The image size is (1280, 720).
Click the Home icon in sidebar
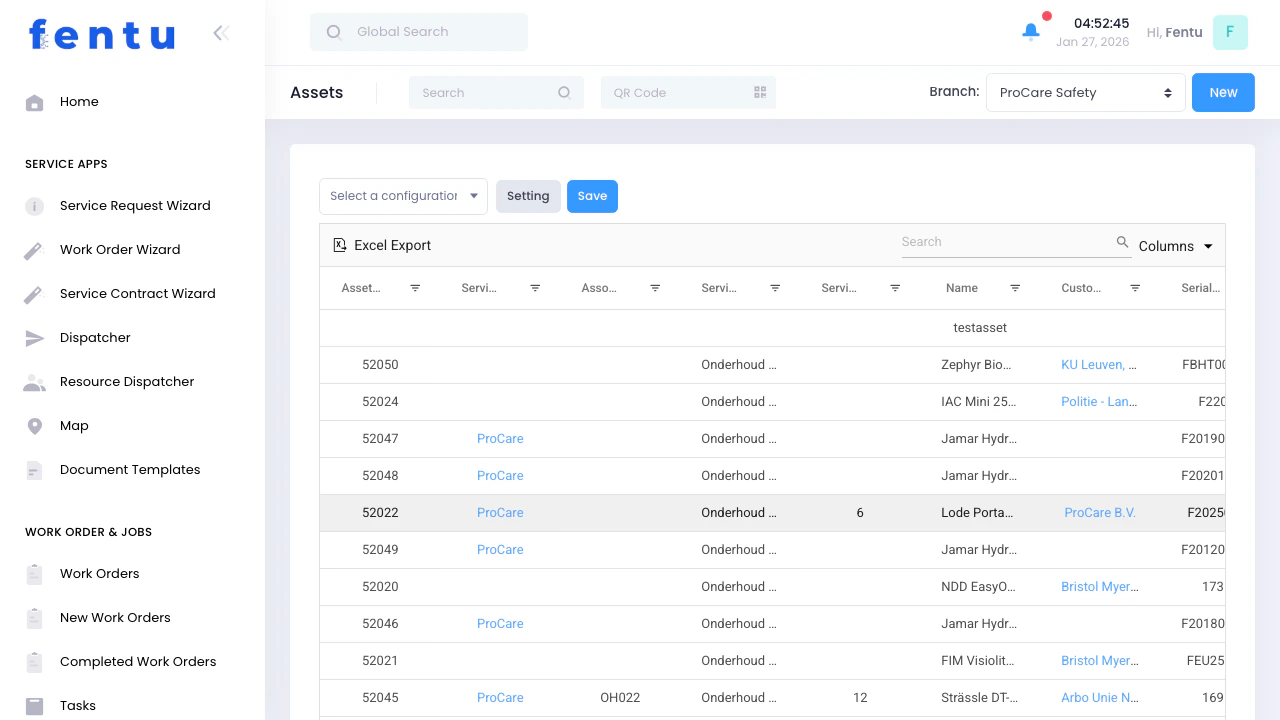coord(34,101)
